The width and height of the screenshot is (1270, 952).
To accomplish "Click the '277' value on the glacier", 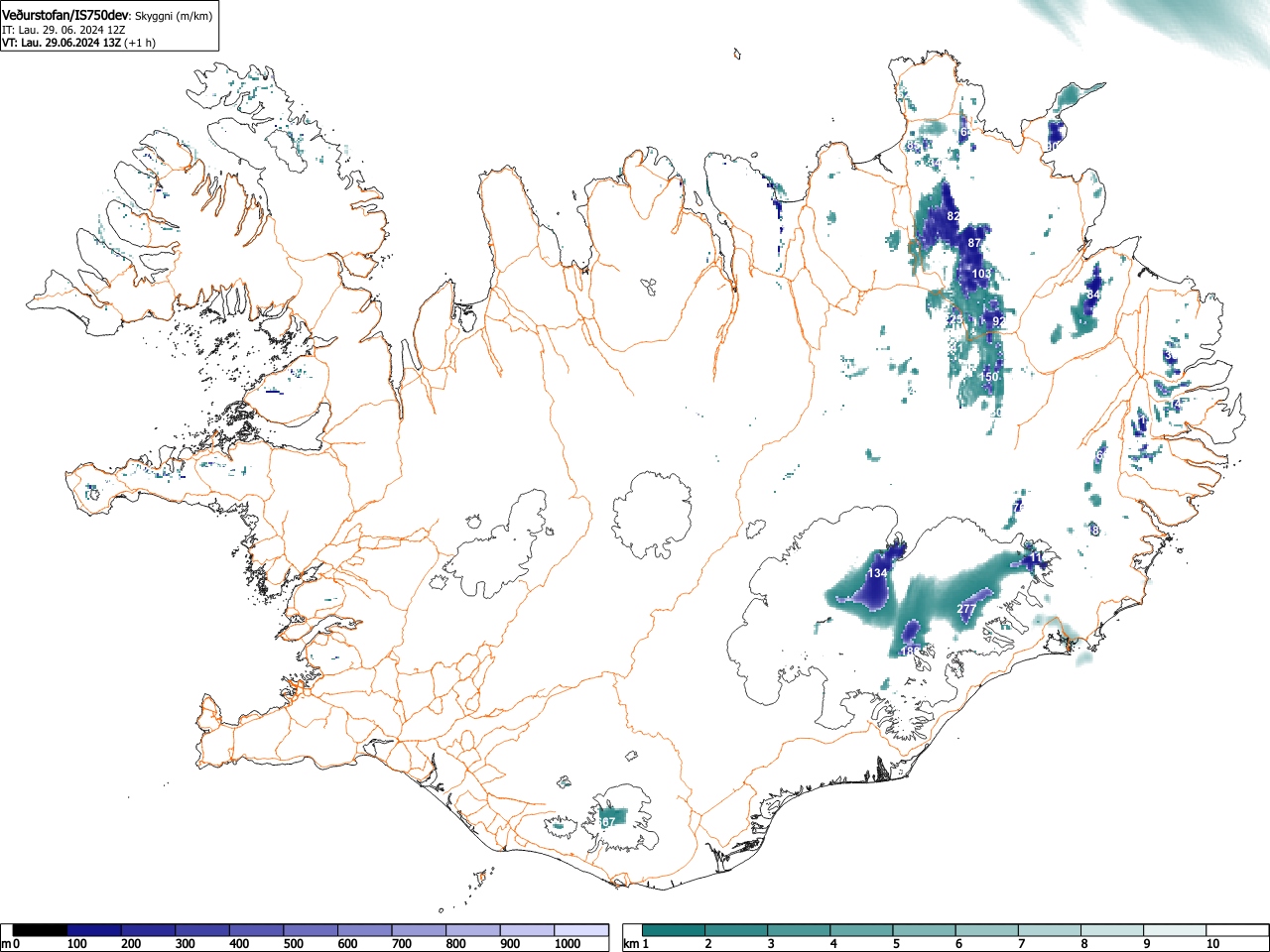I will click(966, 608).
